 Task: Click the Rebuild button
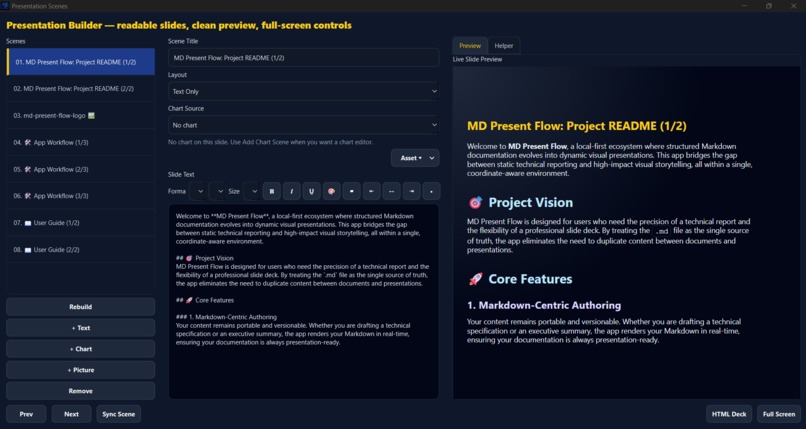click(81, 307)
